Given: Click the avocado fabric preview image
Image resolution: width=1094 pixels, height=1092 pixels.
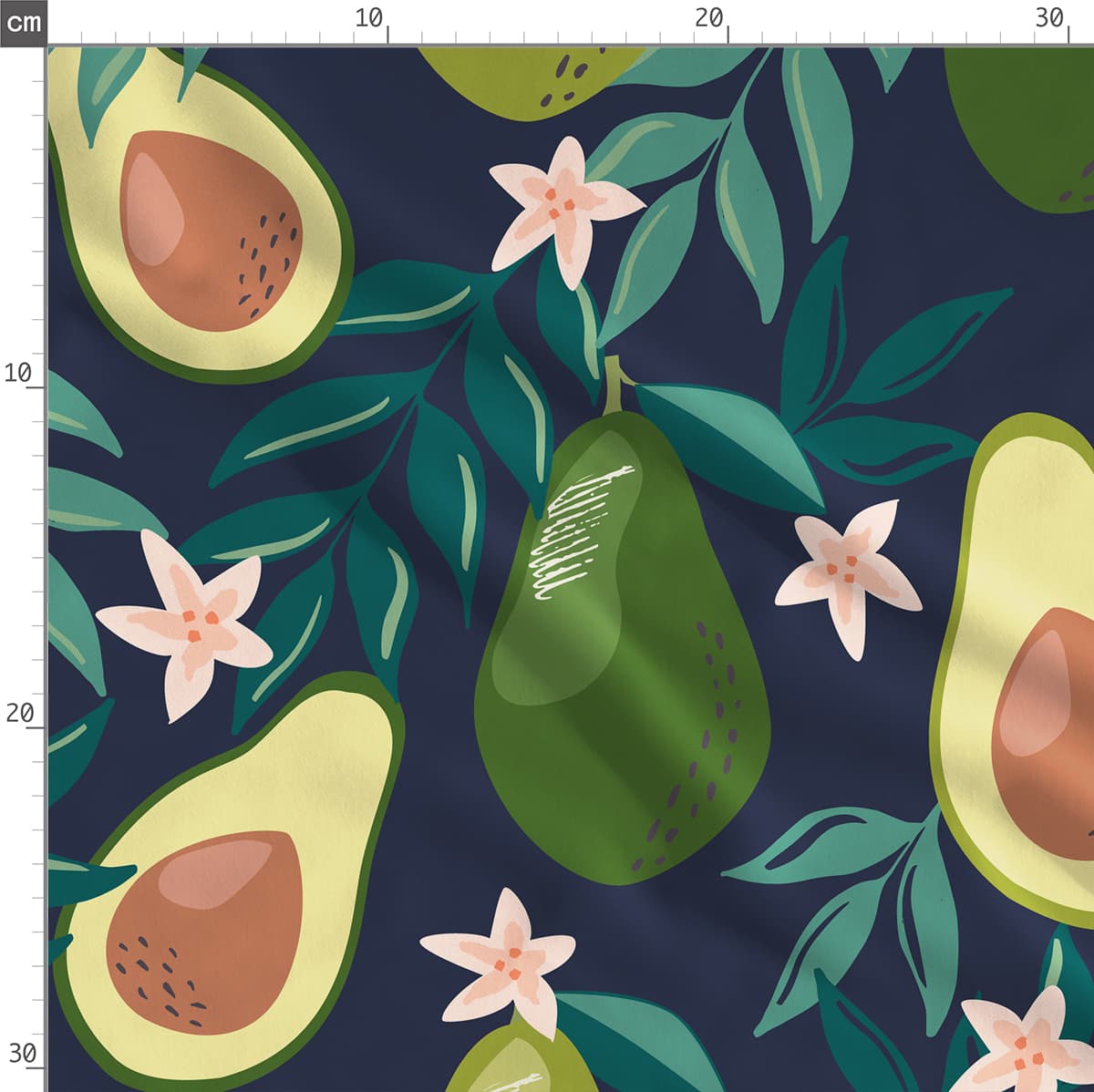Looking at the screenshot, I should 571,570.
